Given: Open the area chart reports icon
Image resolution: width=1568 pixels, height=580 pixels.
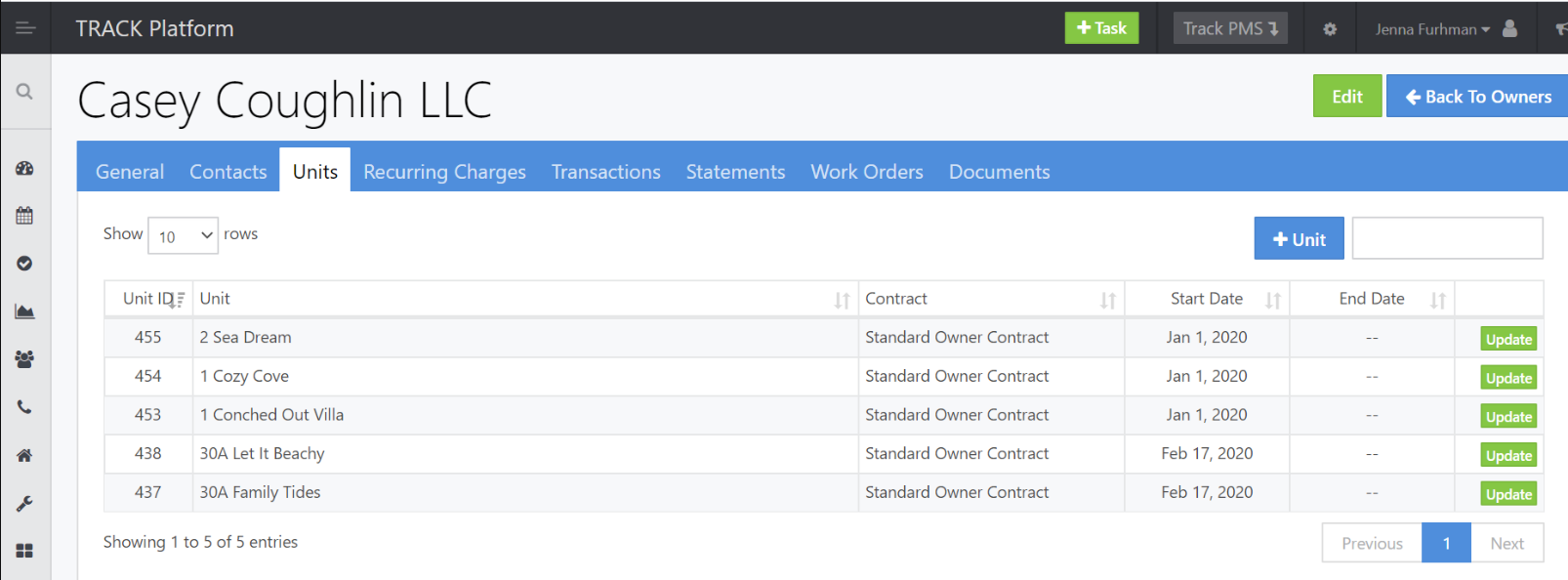Looking at the screenshot, I should (25, 311).
